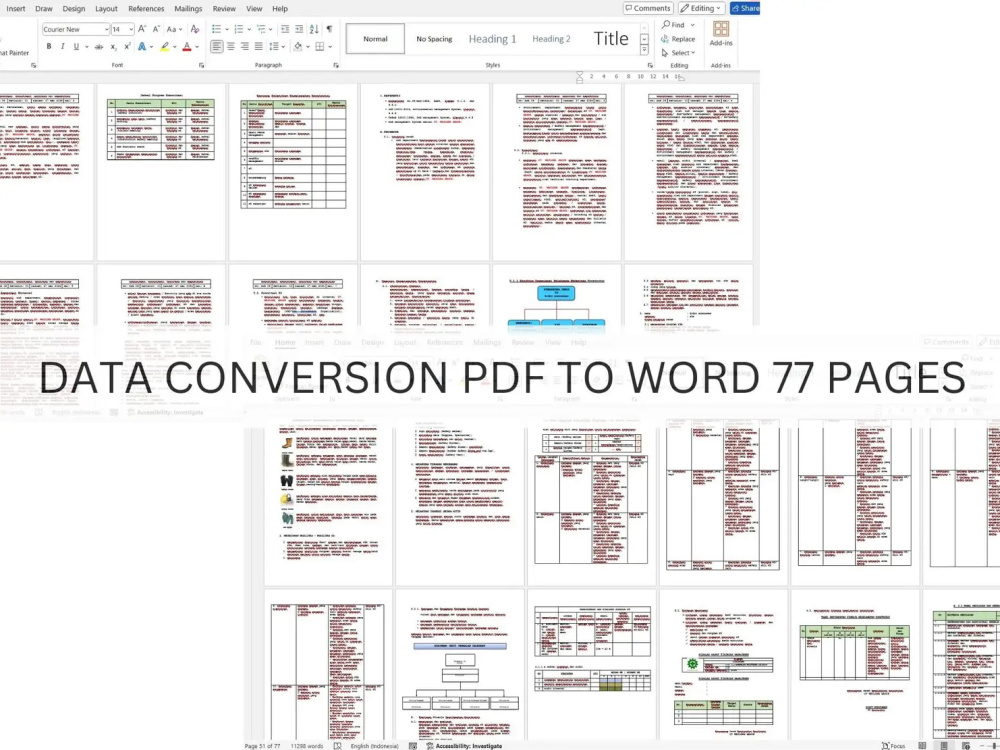
Task: Open the Change Case Aa dropdown
Action: point(174,29)
